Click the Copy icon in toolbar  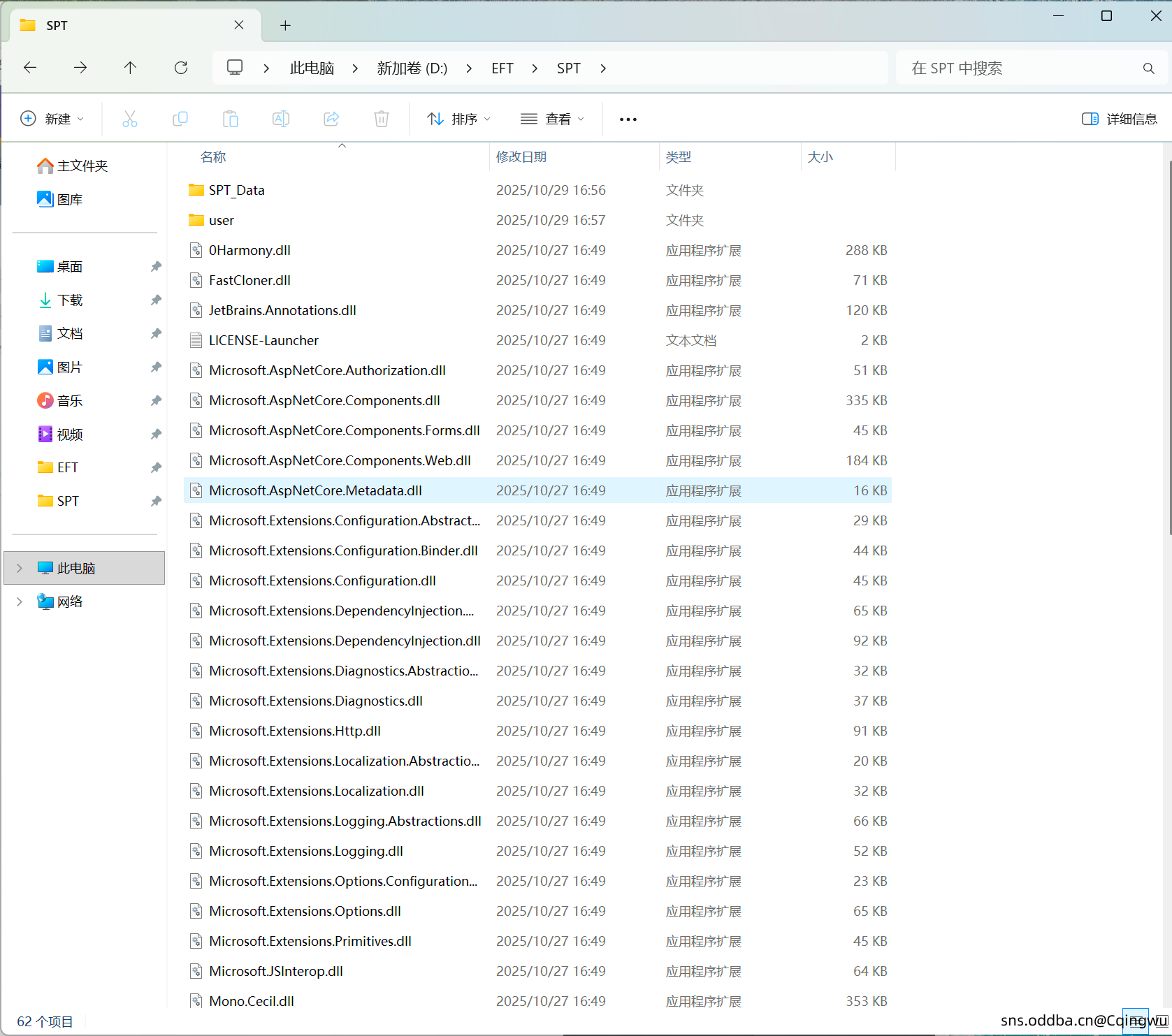tap(180, 119)
